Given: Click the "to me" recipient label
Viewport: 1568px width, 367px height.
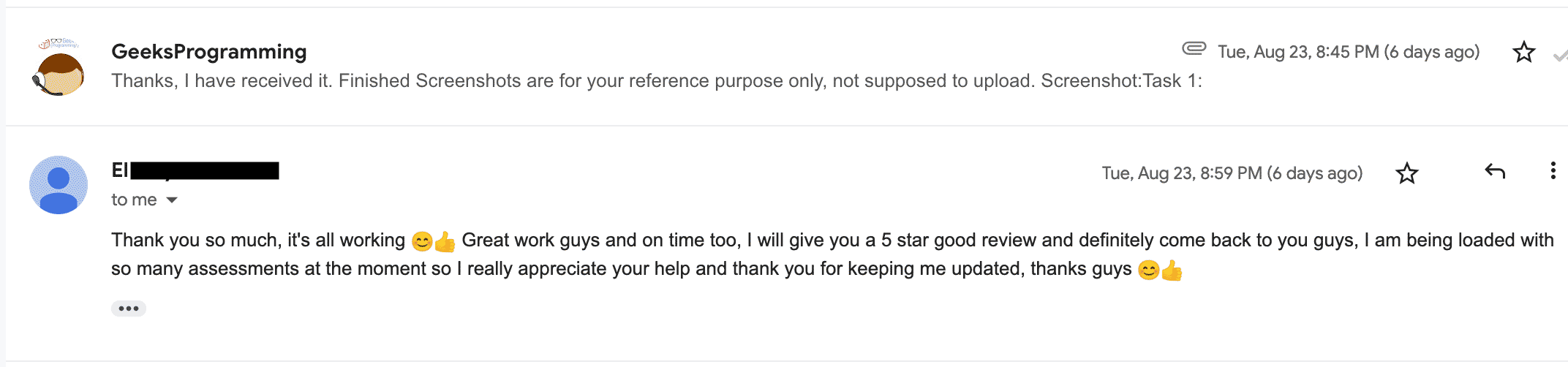Looking at the screenshot, I should 134,200.
